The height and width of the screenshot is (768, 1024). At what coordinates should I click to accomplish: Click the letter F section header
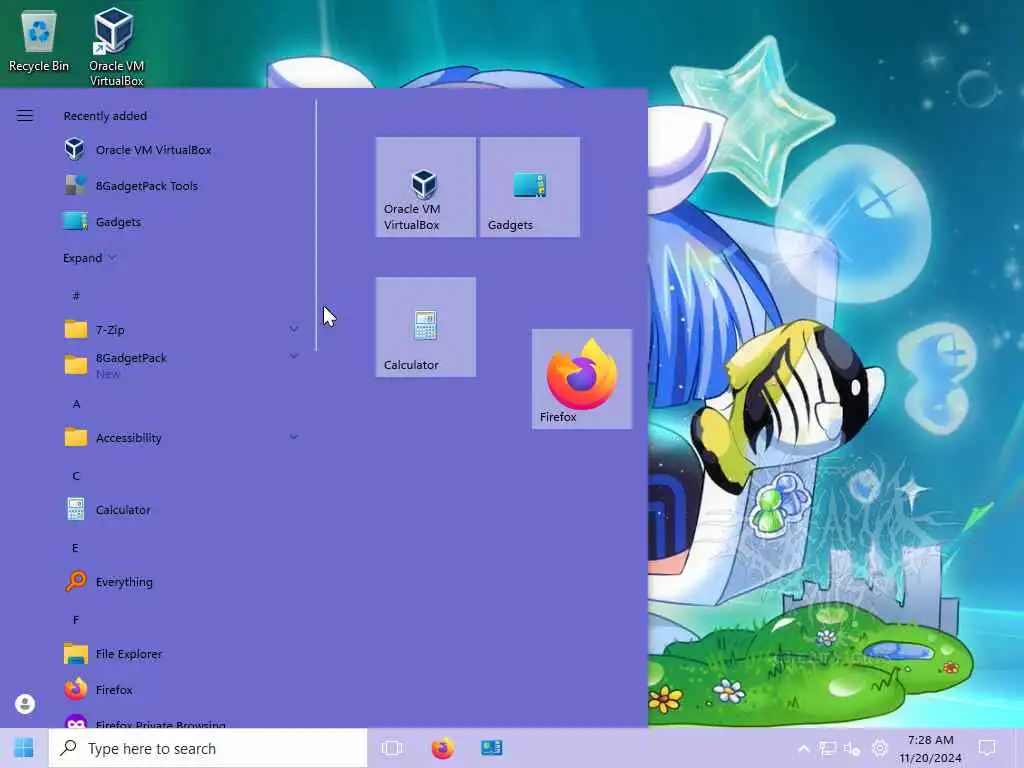click(x=76, y=620)
